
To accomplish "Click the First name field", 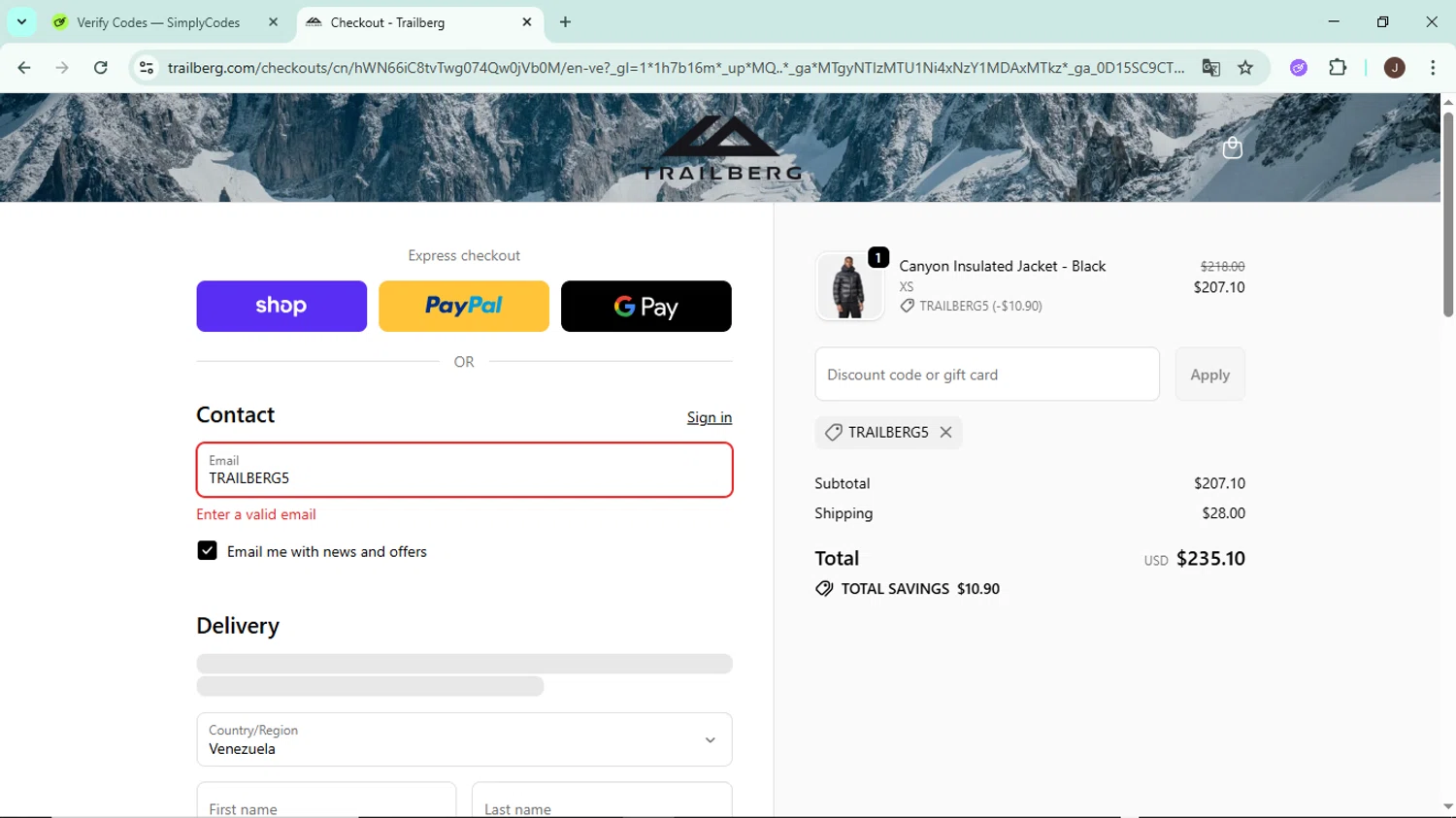I will pos(326,801).
